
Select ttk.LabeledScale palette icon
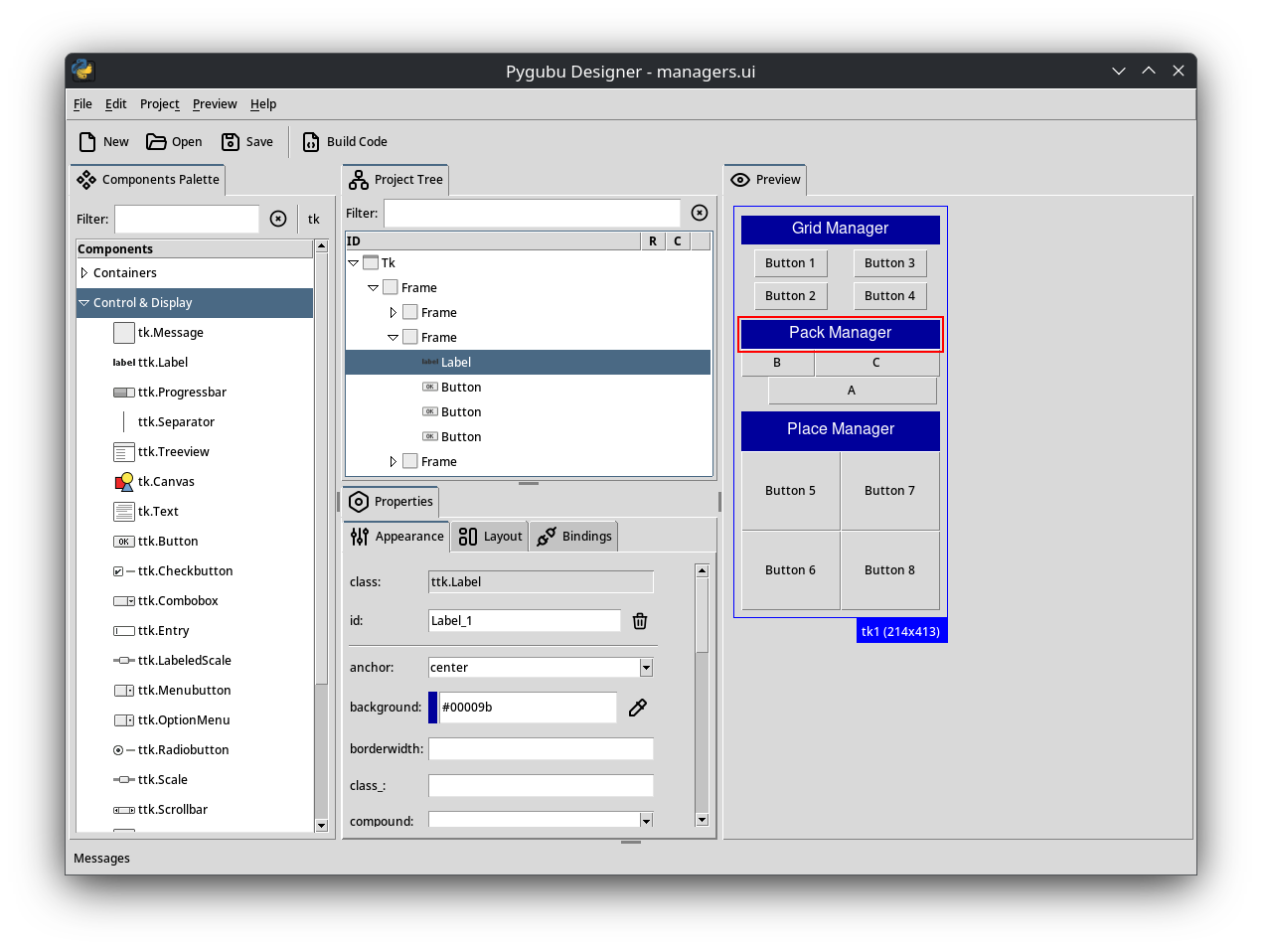click(124, 661)
